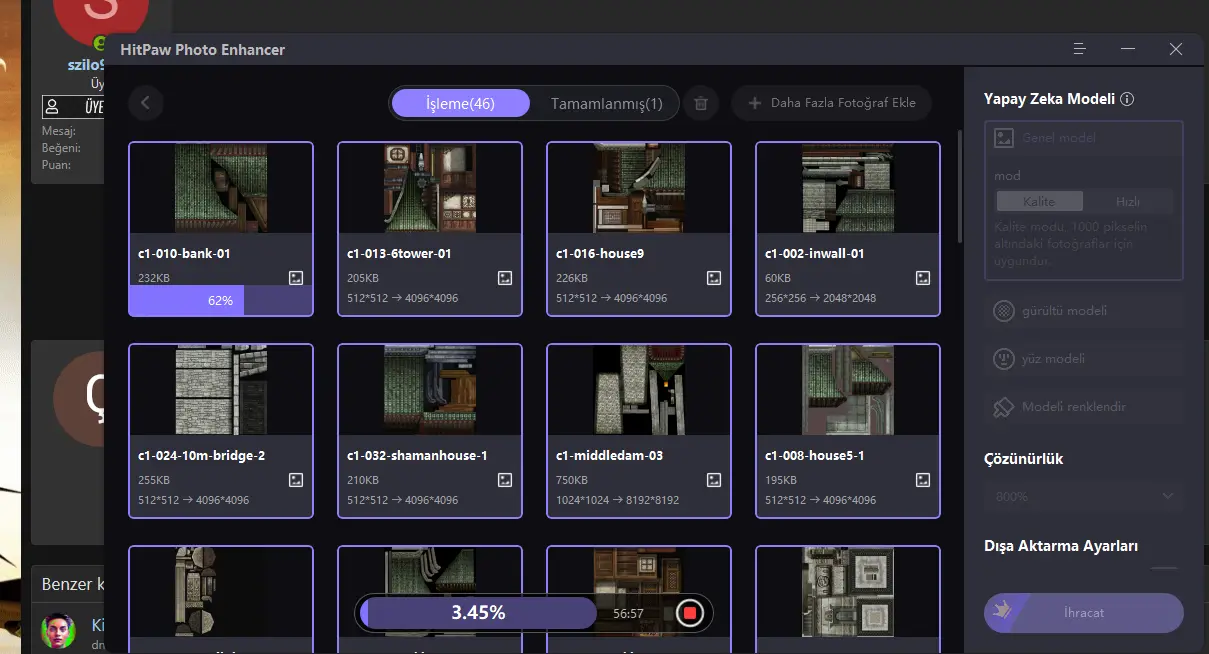Image resolution: width=1209 pixels, height=654 pixels.
Task: Delete photos with the trash icon
Action: (x=701, y=103)
